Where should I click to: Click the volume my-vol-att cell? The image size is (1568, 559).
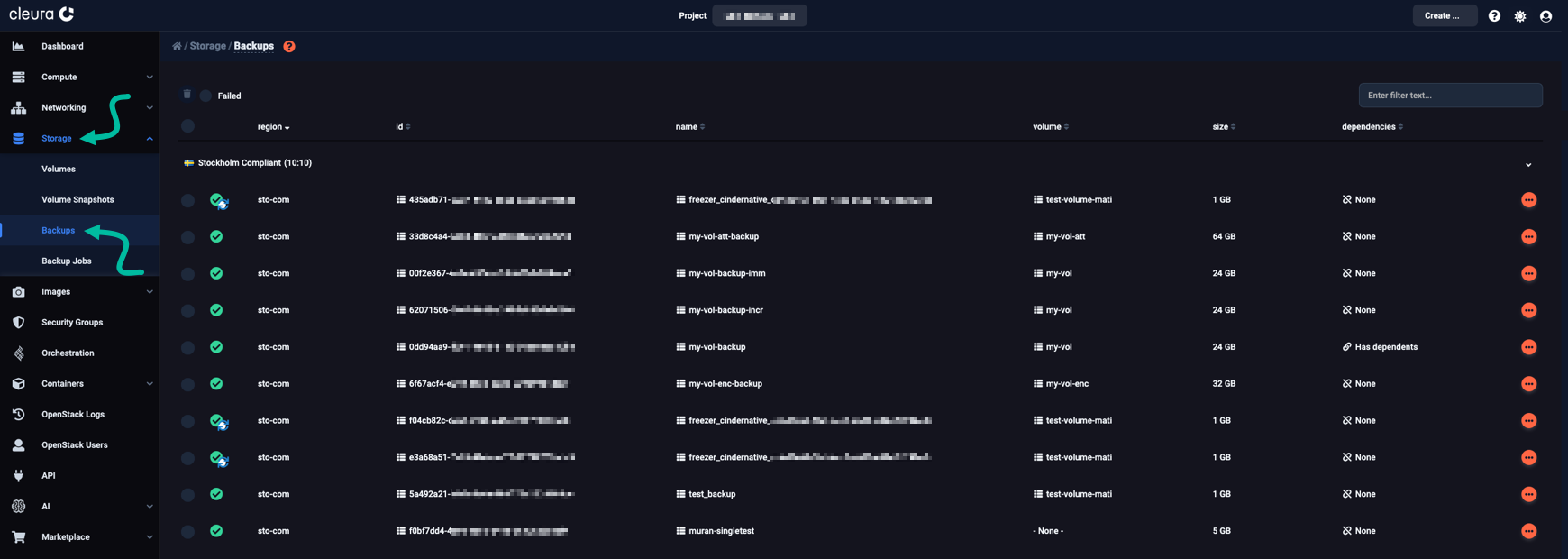pyautogui.click(x=1059, y=237)
